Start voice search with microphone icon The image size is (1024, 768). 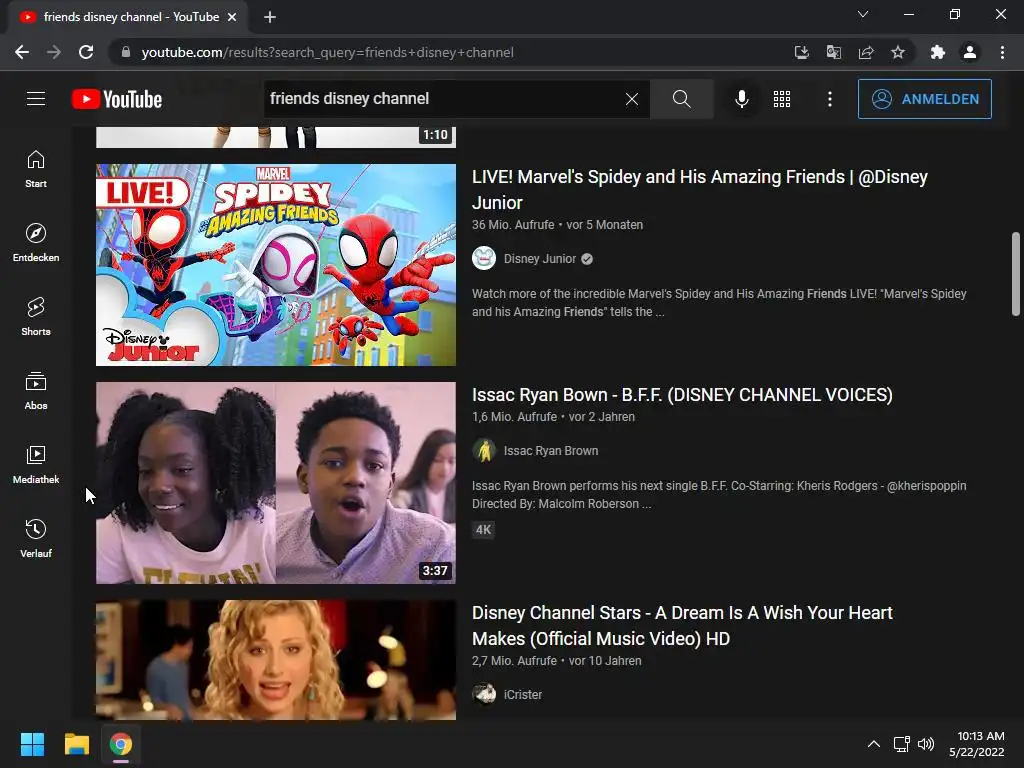pos(741,99)
